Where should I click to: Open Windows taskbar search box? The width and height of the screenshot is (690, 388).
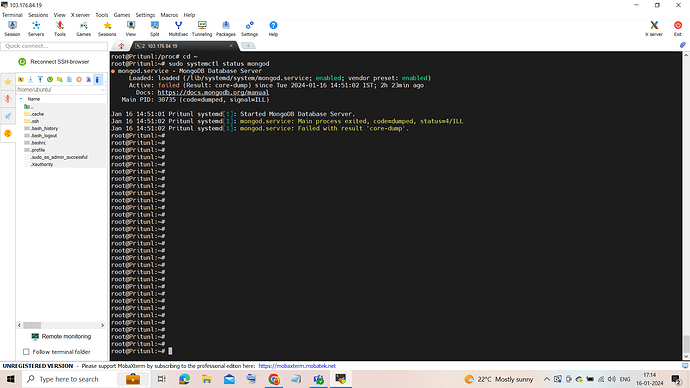[x=69, y=379]
